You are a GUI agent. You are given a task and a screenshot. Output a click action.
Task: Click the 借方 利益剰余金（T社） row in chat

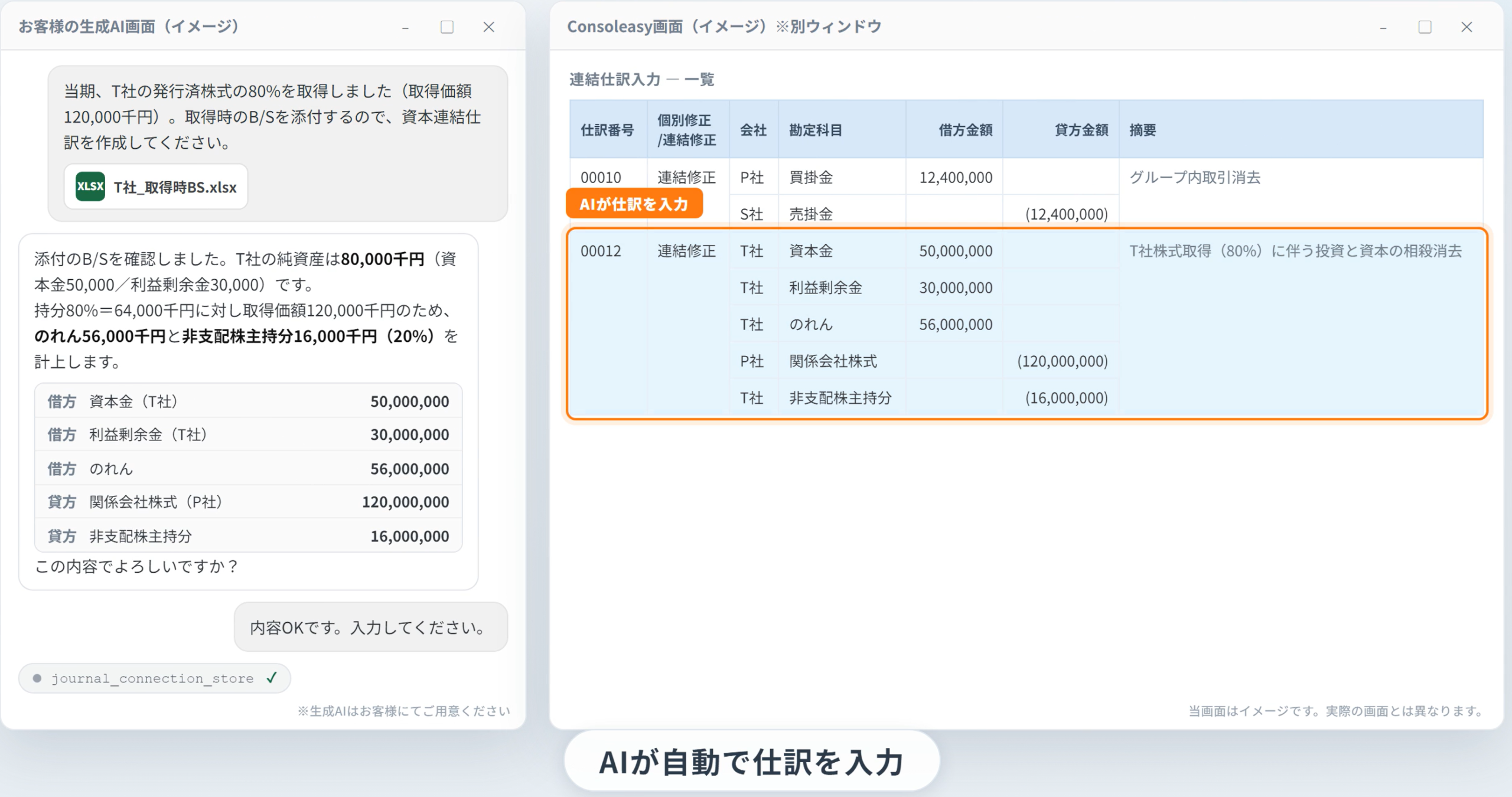[248, 435]
